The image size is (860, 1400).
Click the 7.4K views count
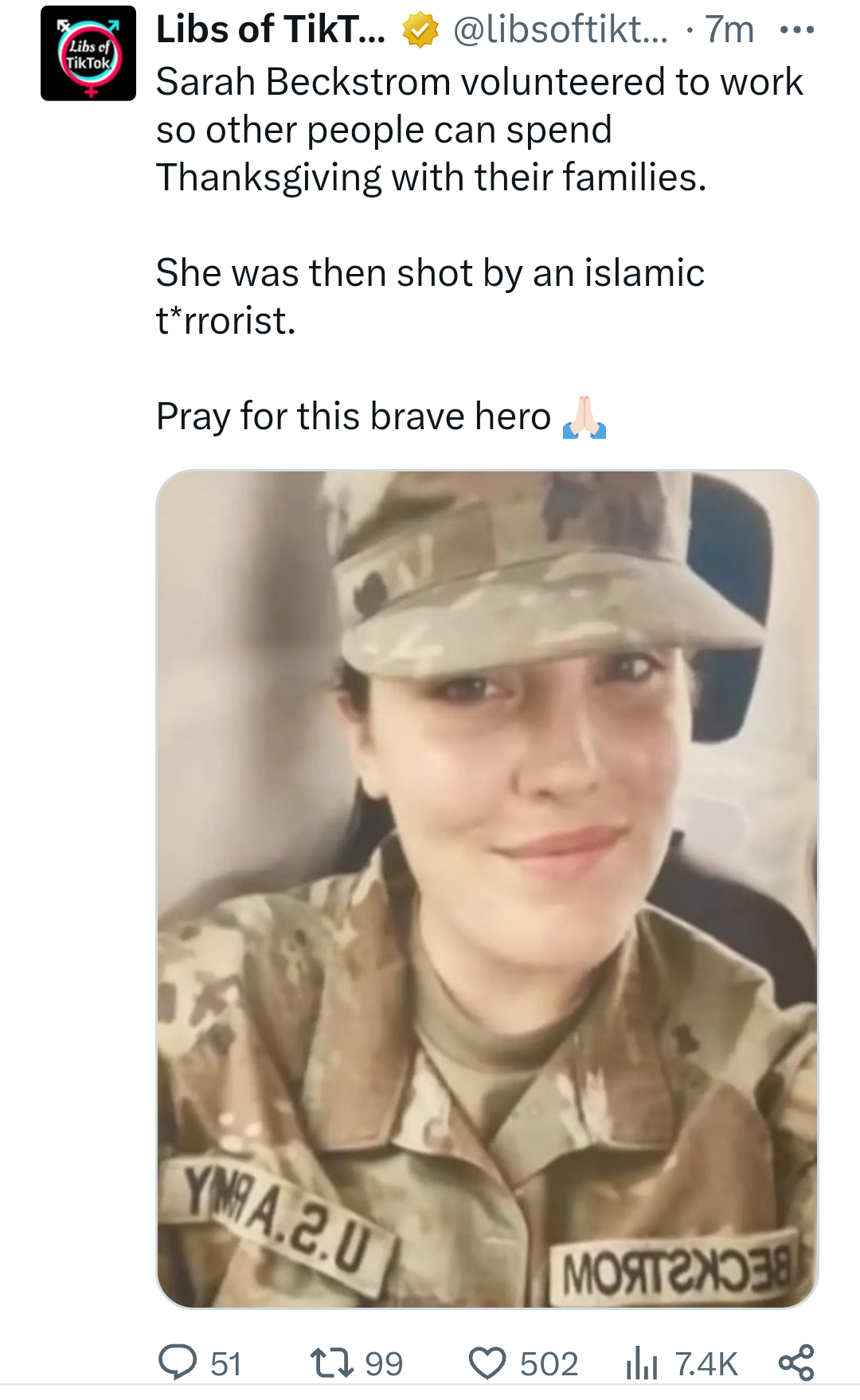pyautogui.click(x=706, y=1363)
